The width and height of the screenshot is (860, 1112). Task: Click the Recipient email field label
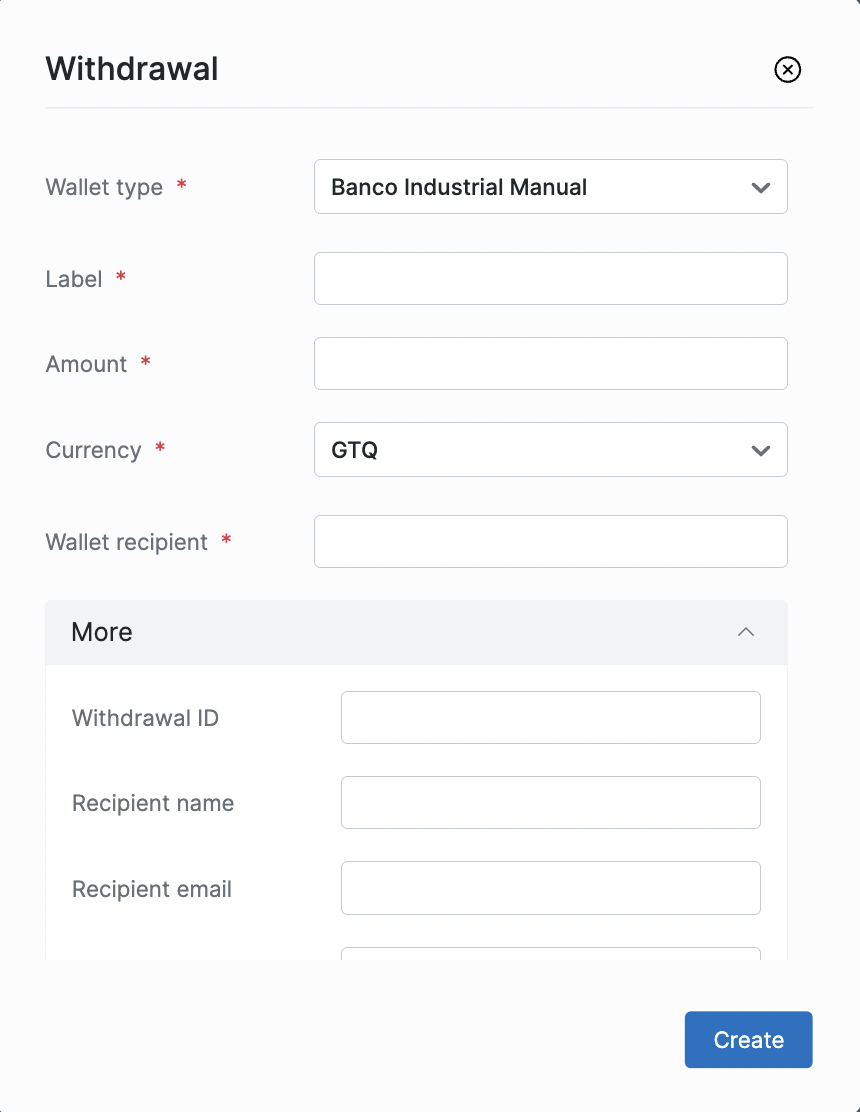152,889
